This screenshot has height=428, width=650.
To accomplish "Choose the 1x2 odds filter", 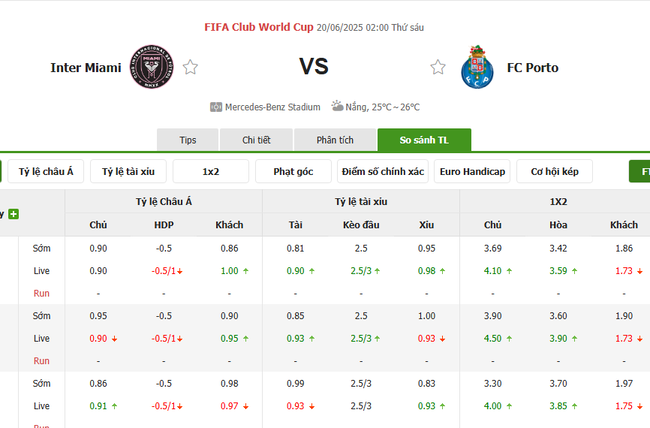I will tap(211, 171).
